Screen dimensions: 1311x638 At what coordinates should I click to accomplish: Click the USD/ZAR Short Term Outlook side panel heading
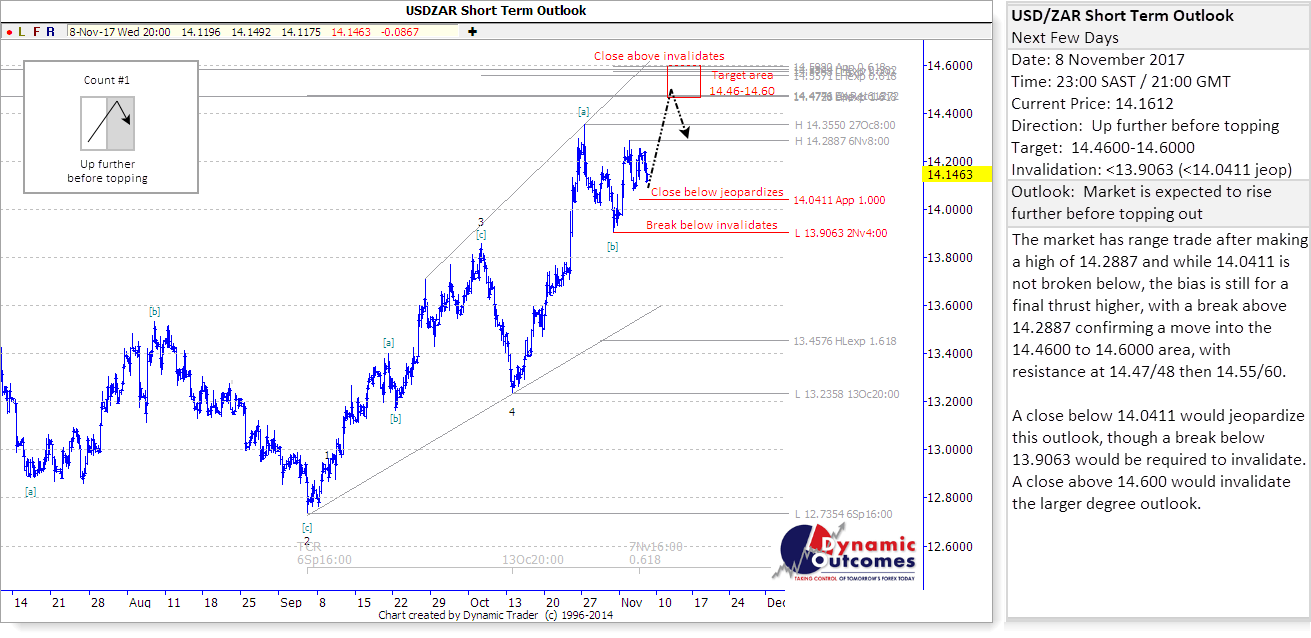click(1122, 16)
